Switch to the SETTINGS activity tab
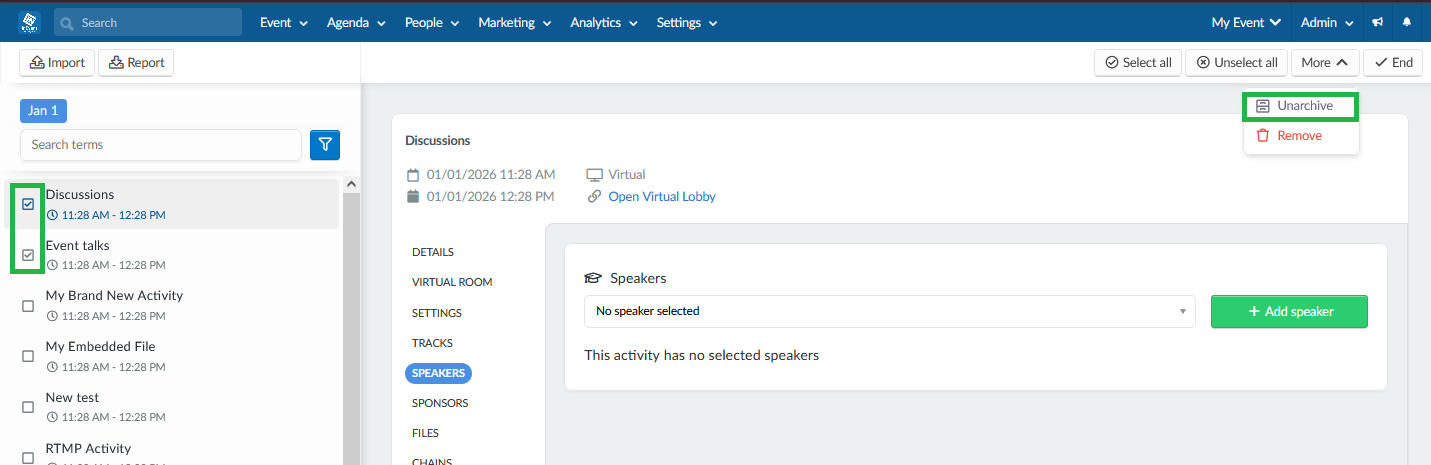Image resolution: width=1431 pixels, height=465 pixels. point(437,313)
